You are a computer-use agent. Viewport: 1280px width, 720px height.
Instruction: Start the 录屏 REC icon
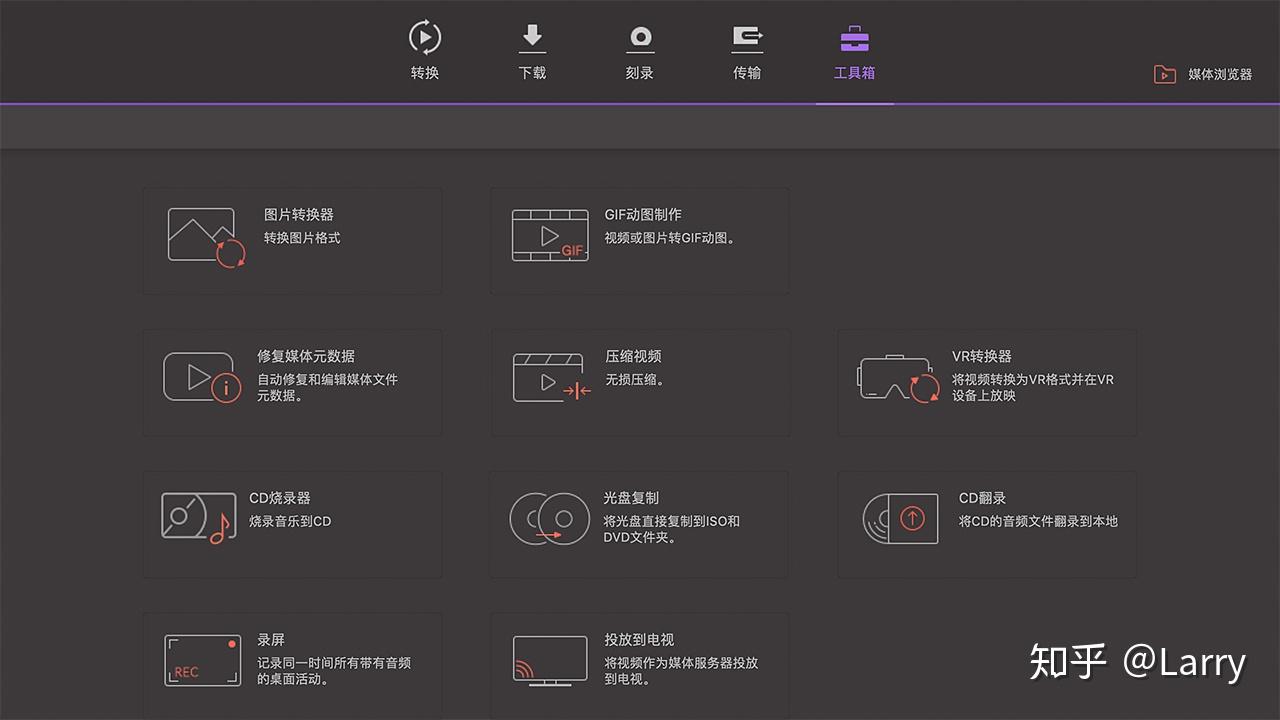203,661
